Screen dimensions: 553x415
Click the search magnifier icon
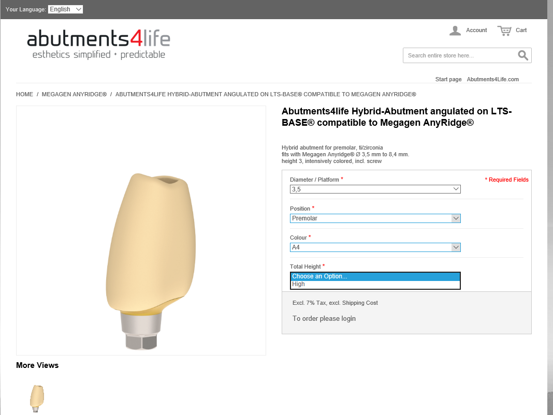[523, 55]
